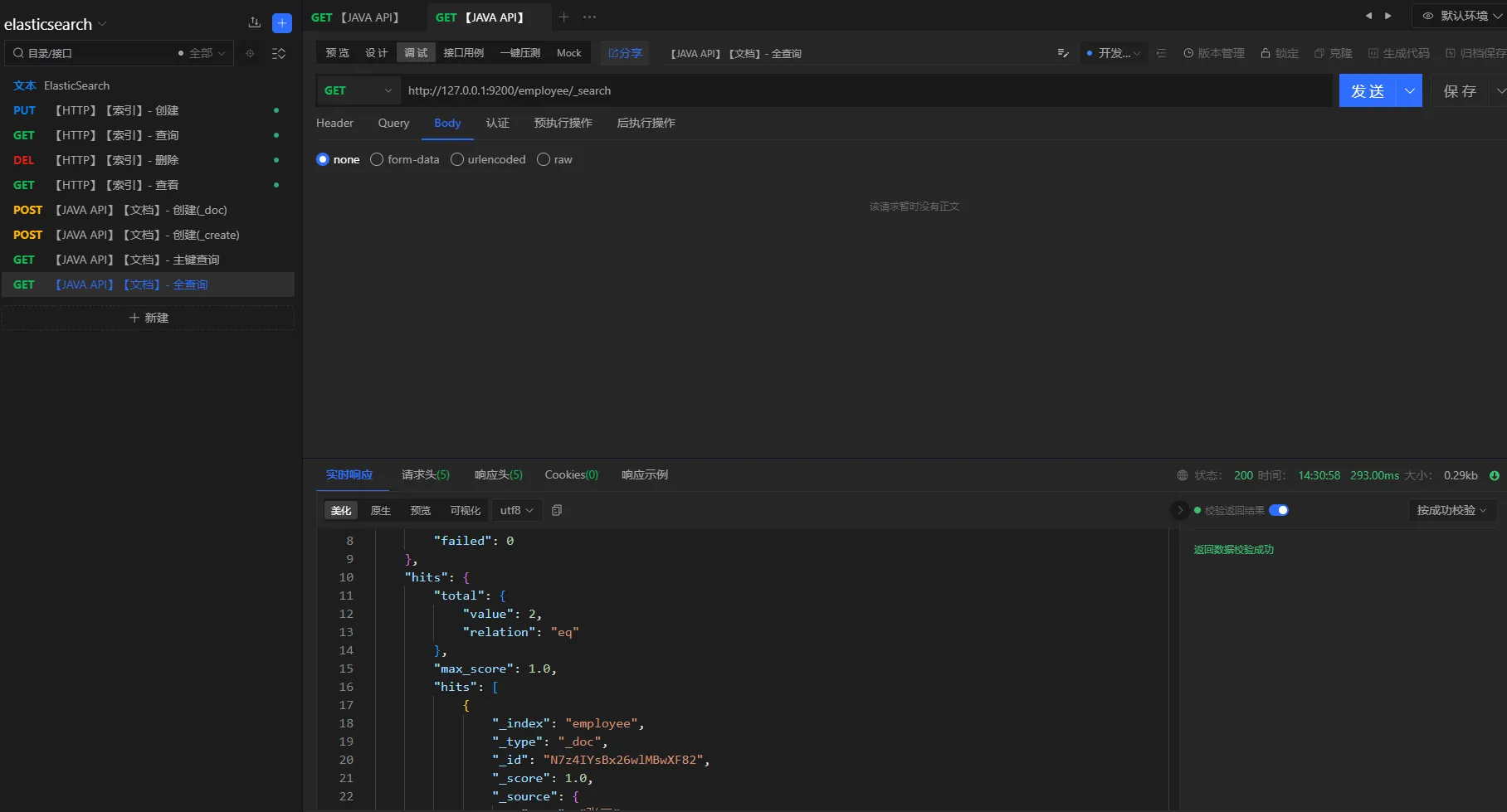The image size is (1507, 812).
Task: Open the 按成功校验 dropdown
Action: click(1451, 510)
